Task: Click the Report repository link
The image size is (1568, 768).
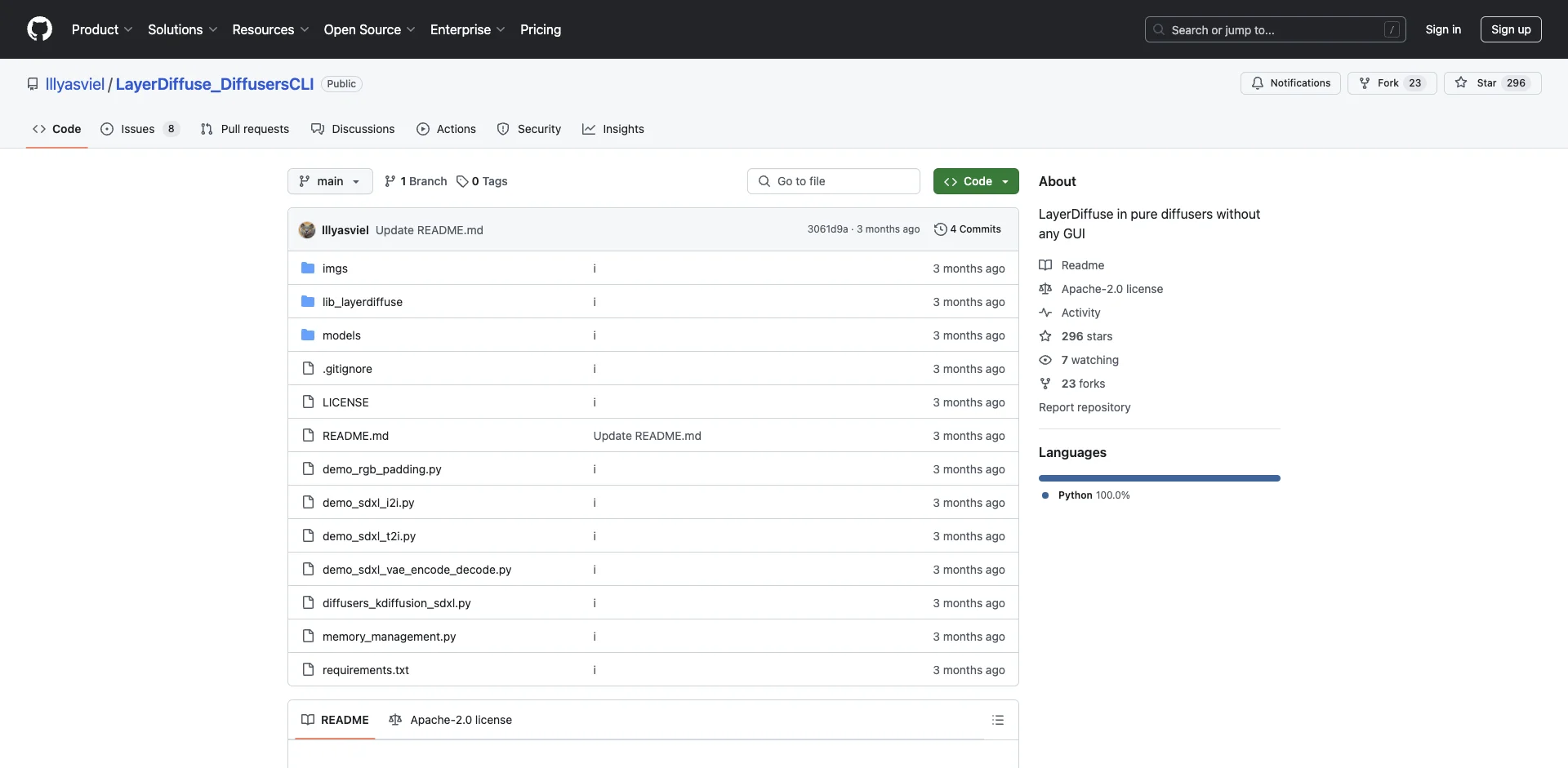Action: 1085,407
